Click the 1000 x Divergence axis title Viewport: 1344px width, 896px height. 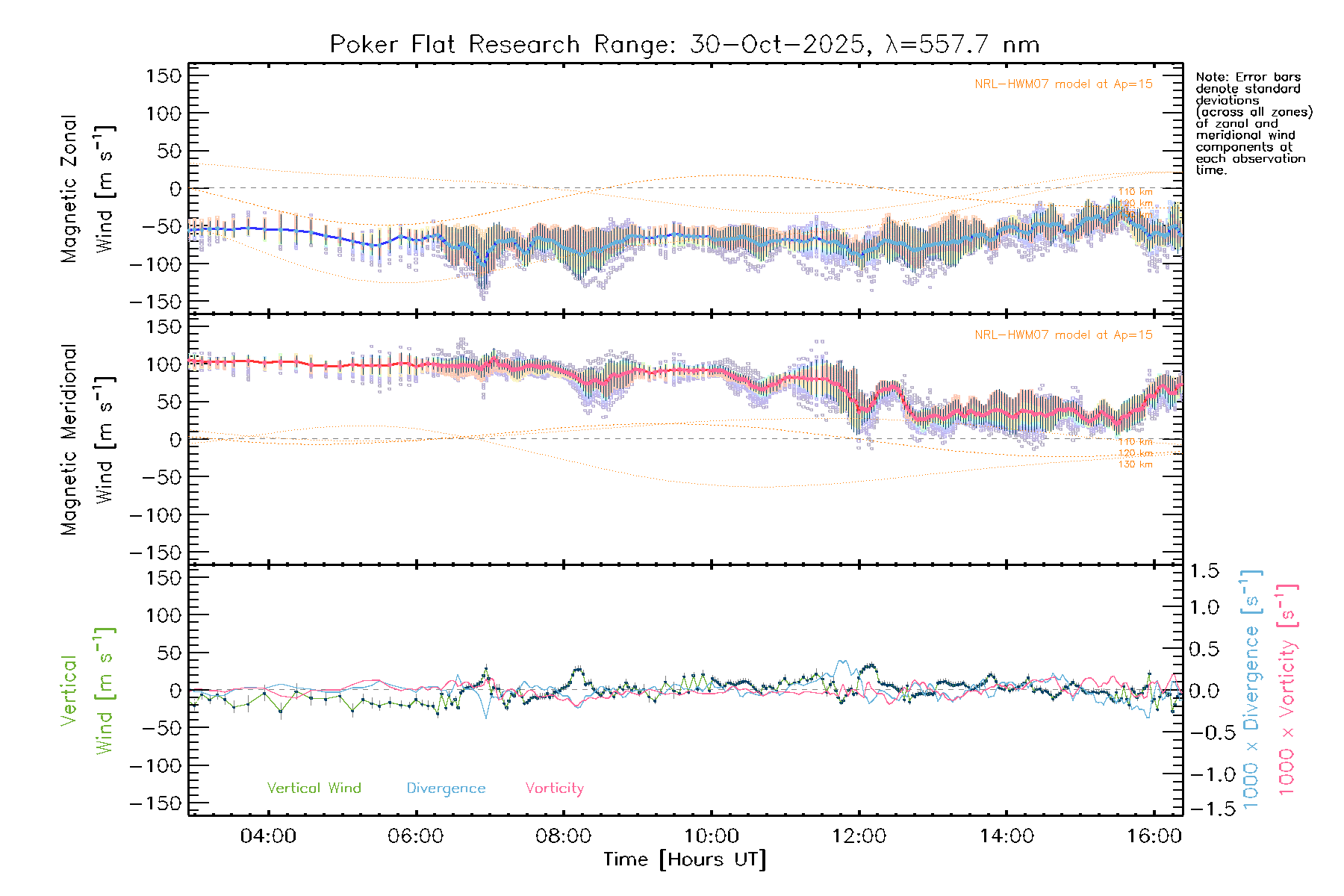1251,691
